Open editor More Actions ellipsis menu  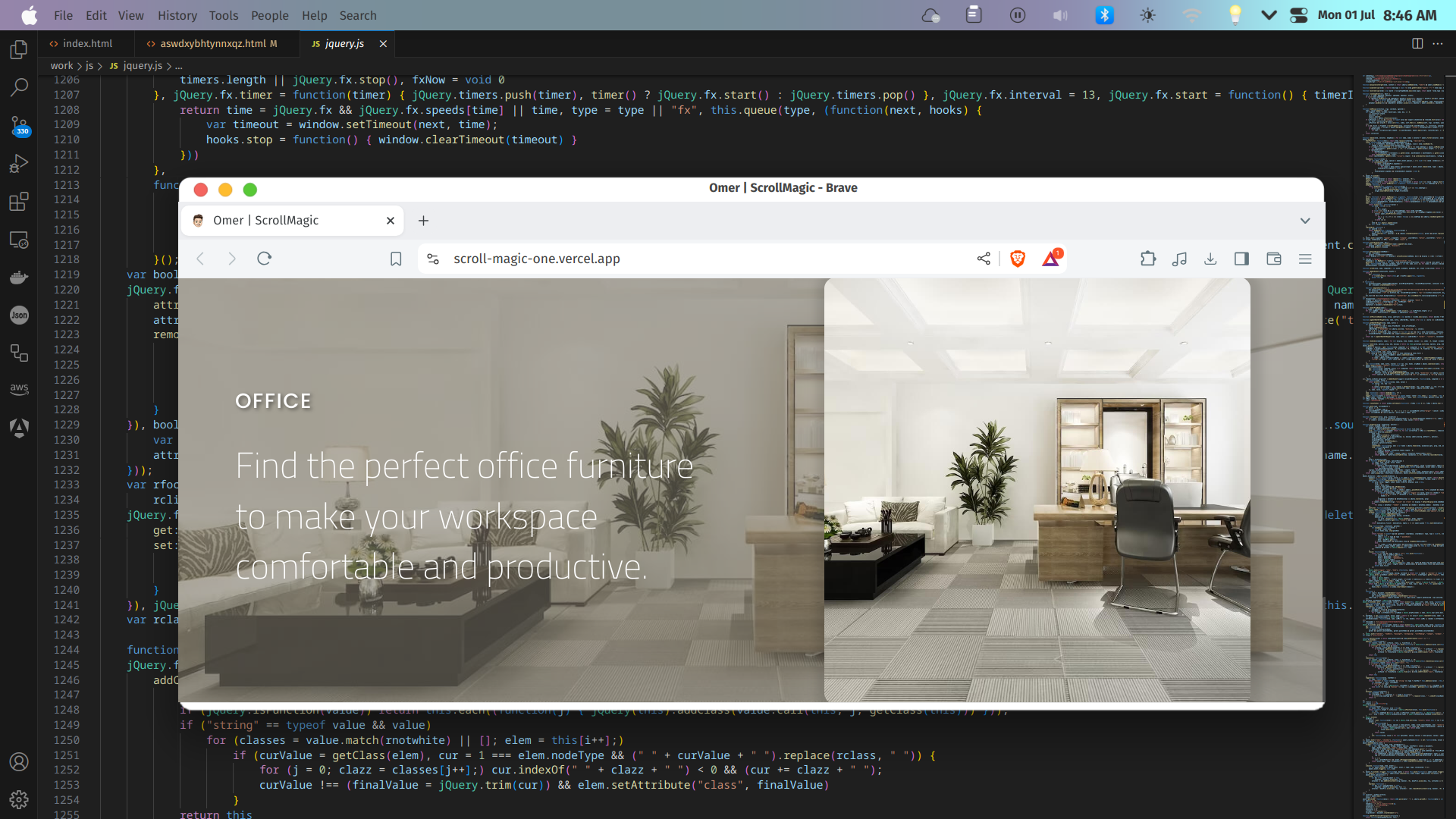[1438, 43]
